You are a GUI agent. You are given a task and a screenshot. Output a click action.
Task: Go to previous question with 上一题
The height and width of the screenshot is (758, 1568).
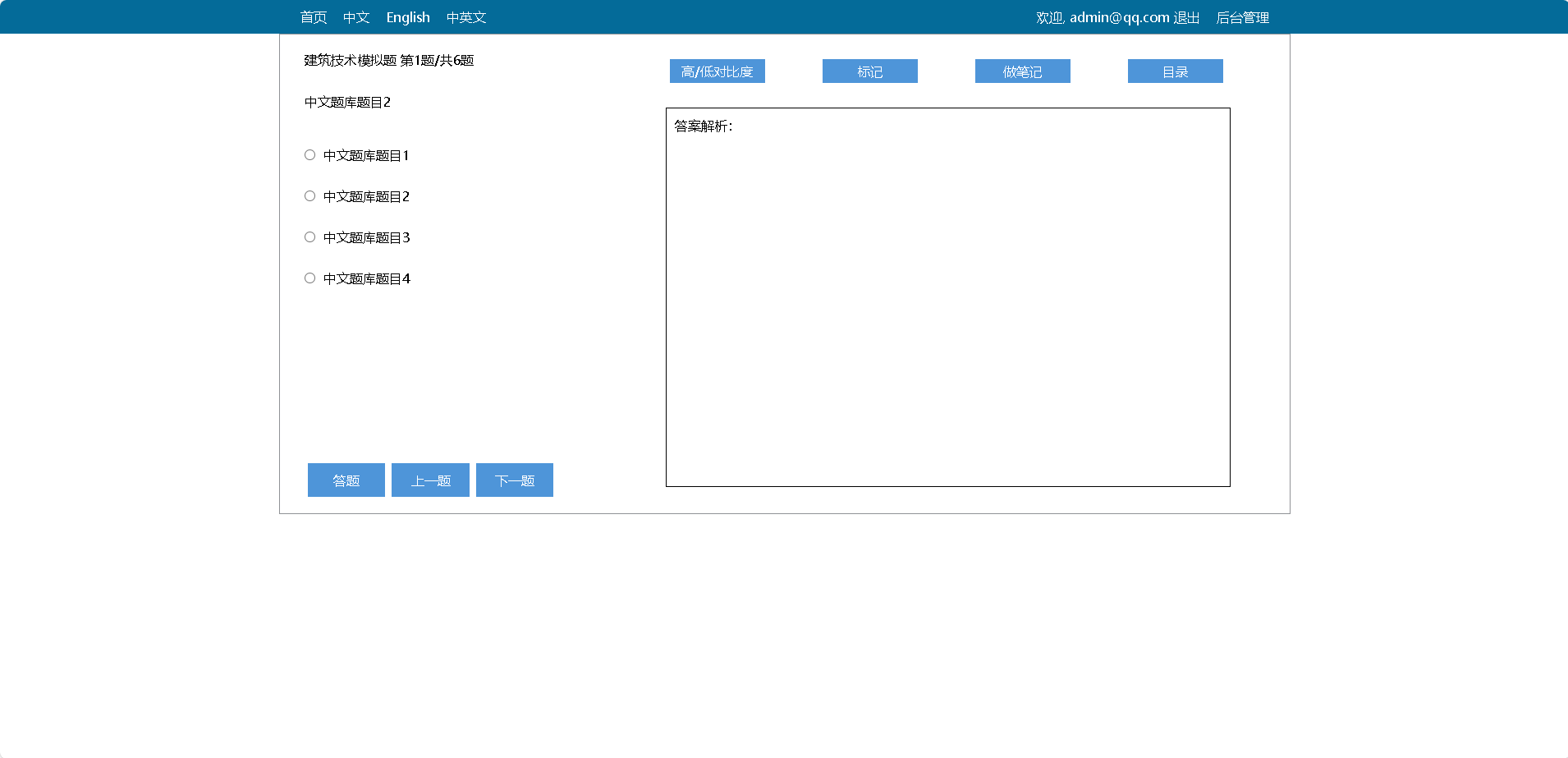pos(430,480)
